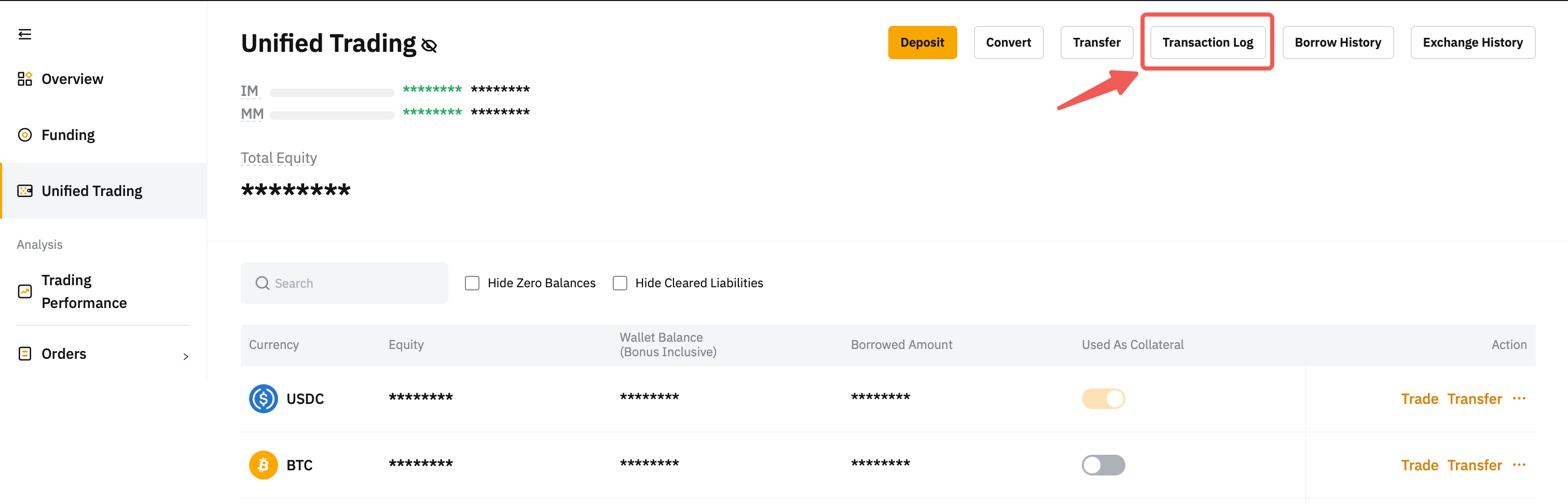Open Unified Trading in sidebar
This screenshot has height=504, width=1568.
click(91, 191)
